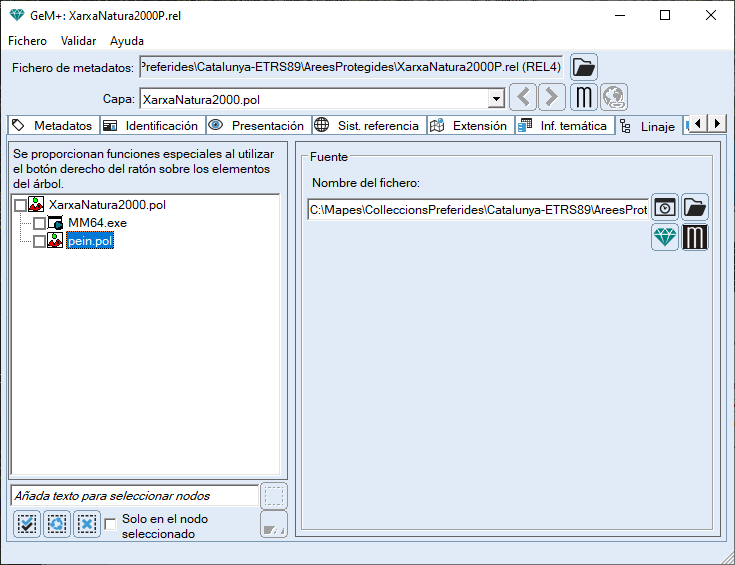This screenshot has width=735, height=565.
Task: Click the node search text field
Action: coord(133,495)
